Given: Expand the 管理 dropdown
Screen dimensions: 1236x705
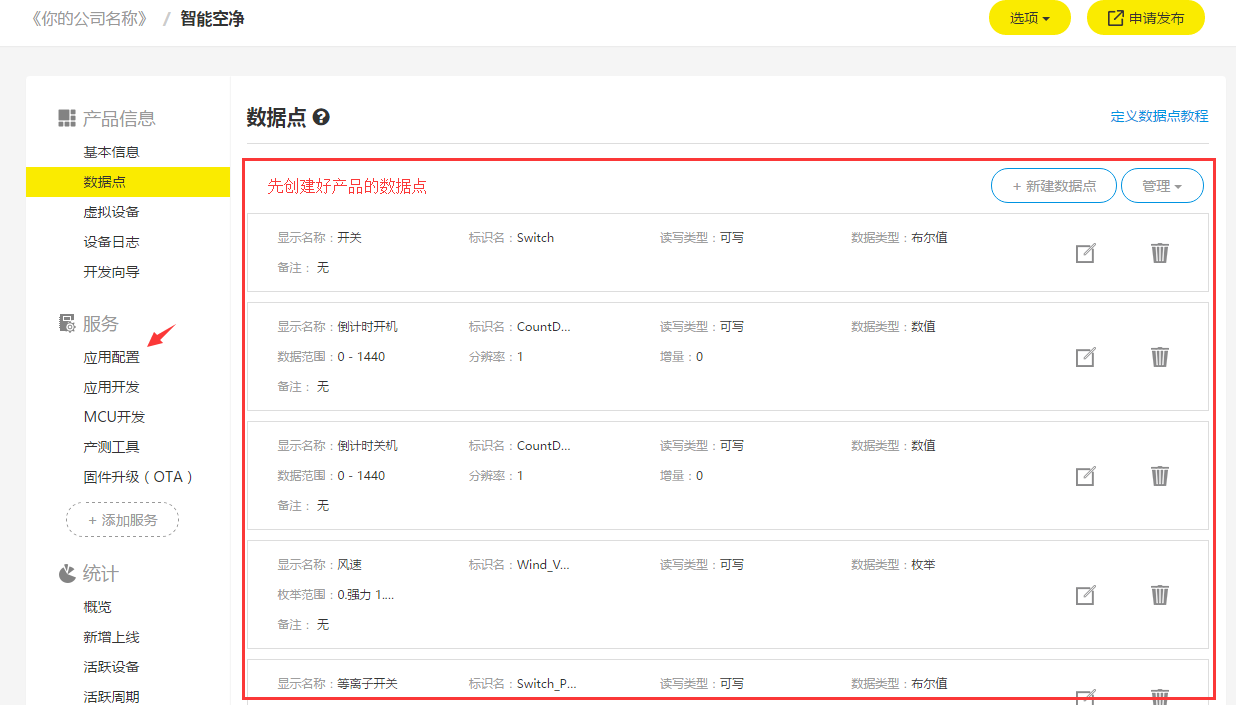Looking at the screenshot, I should point(1161,186).
